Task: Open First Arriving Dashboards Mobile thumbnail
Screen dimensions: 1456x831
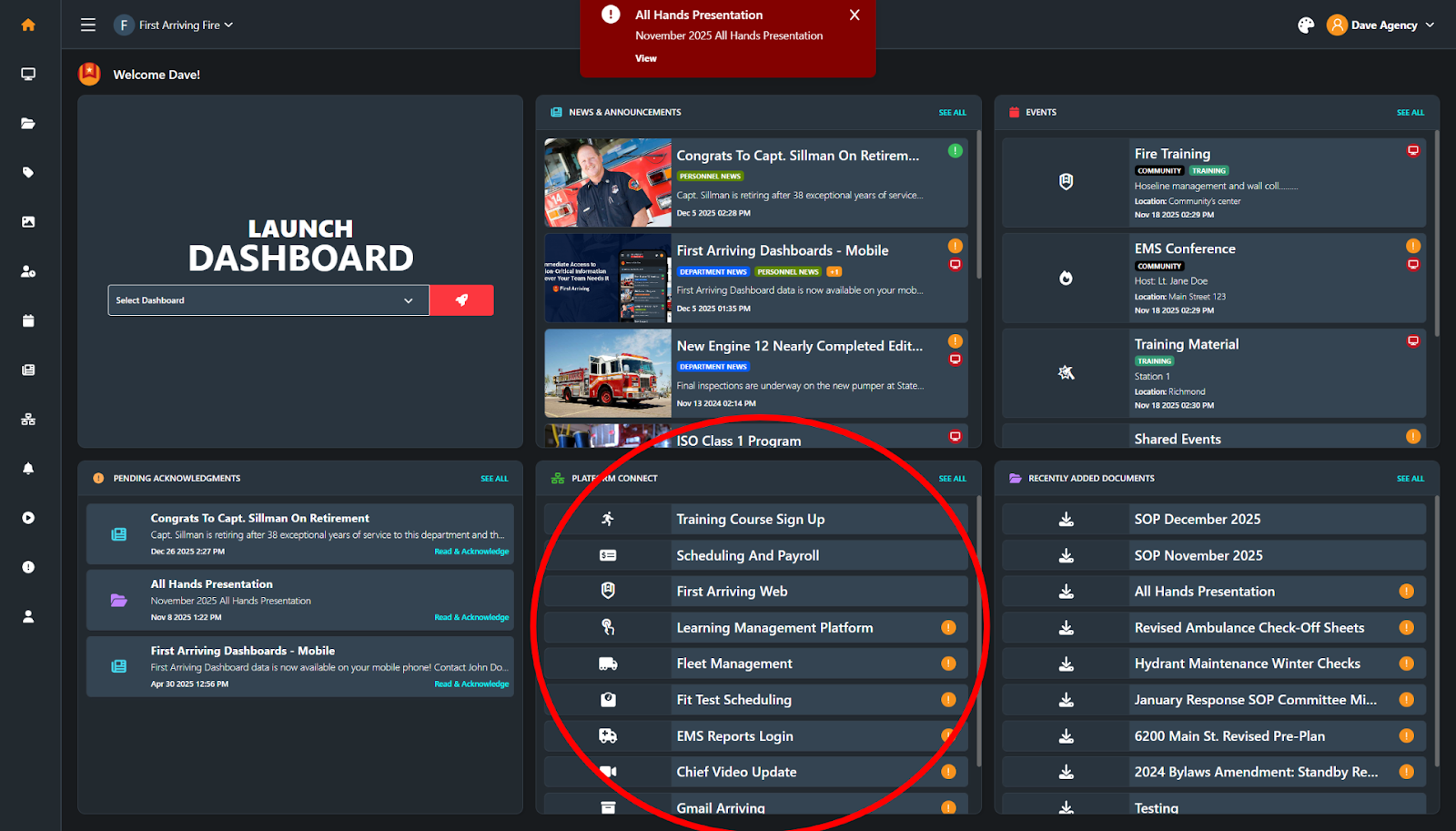Action: pos(608,278)
